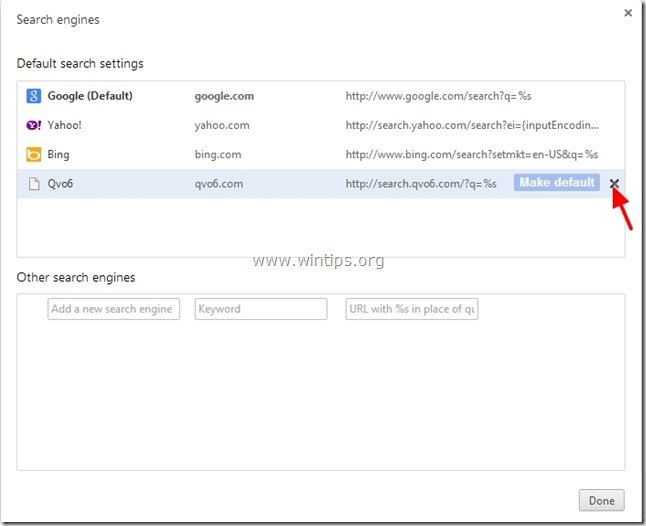Remove the Qvo6 search engine entry
Viewport: 646px width, 526px height.
click(614, 183)
